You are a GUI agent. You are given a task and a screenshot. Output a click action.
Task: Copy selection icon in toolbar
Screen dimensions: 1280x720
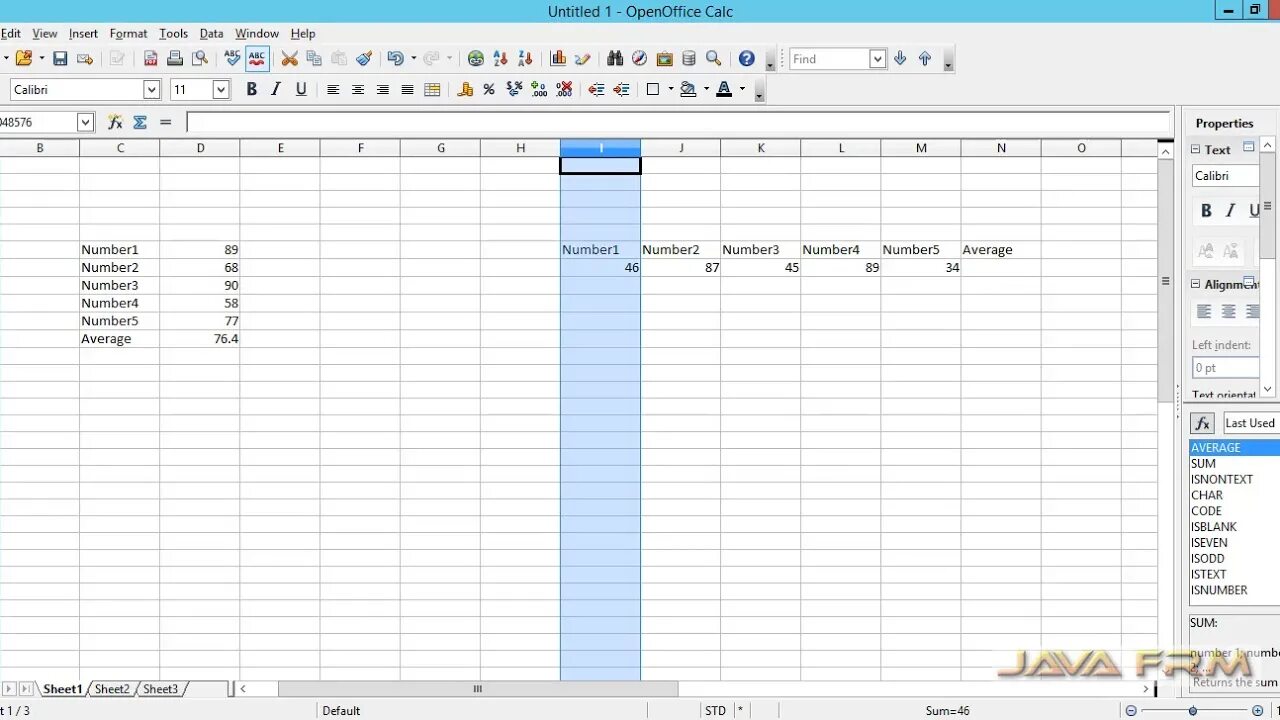coord(314,59)
